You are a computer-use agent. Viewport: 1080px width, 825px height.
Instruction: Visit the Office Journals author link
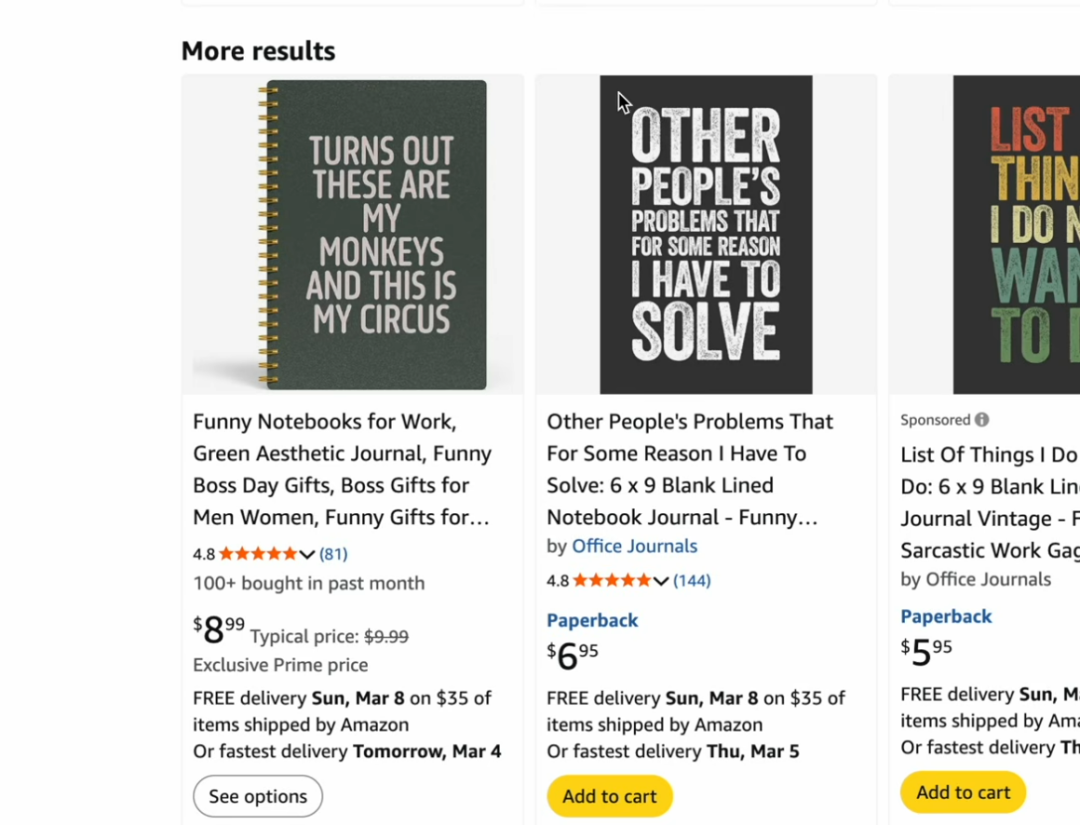coord(634,546)
